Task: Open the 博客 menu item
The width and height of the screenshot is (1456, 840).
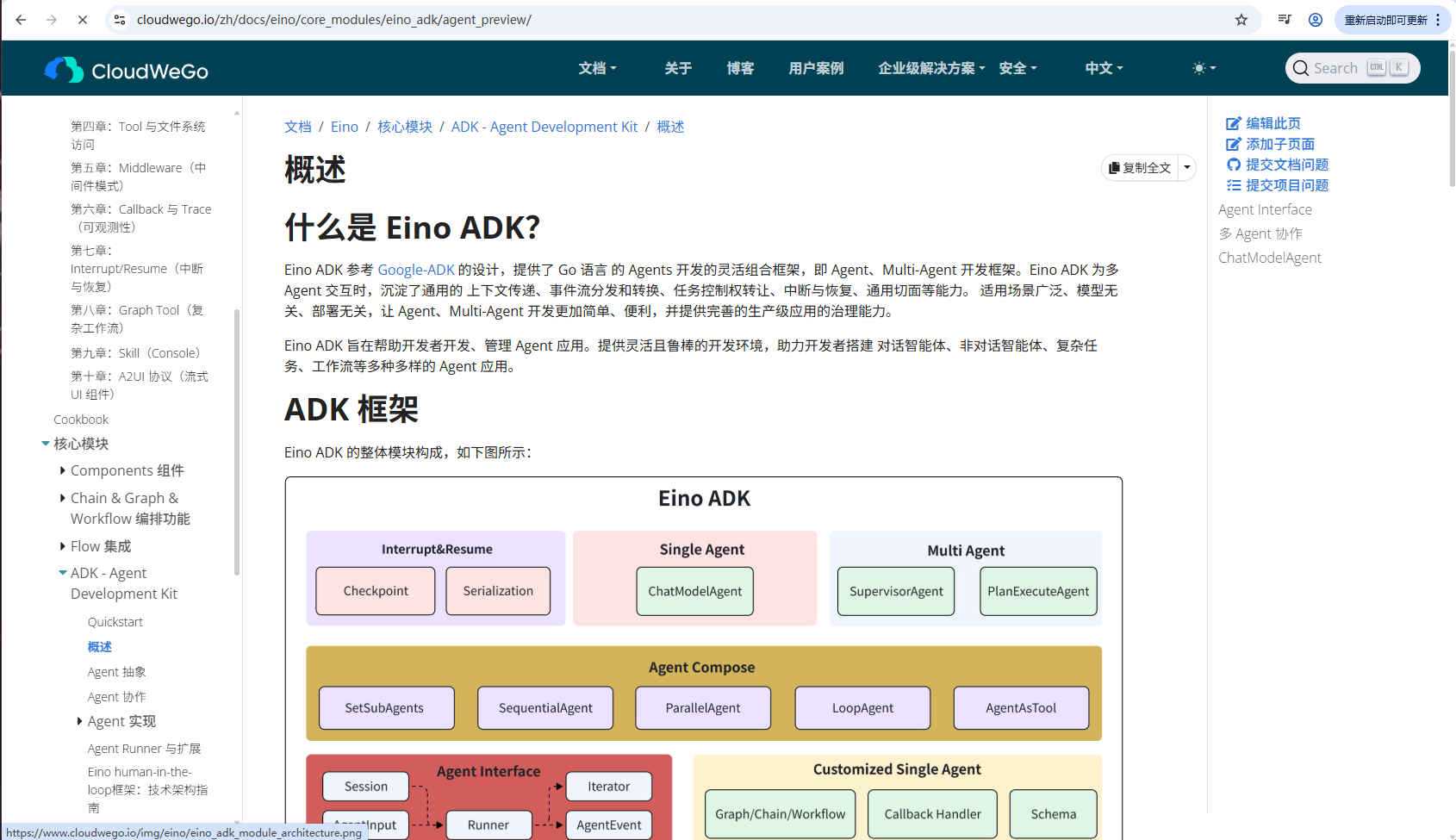Action: pos(740,68)
